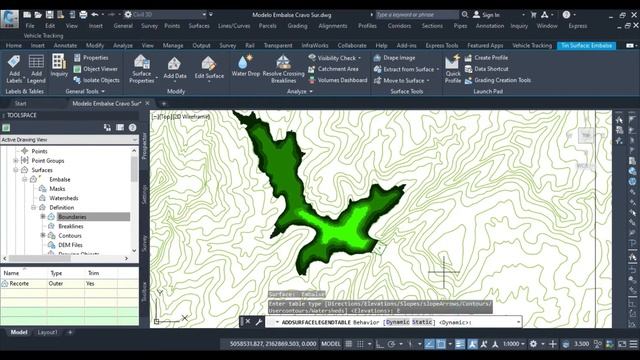The width and height of the screenshot is (640, 360).
Task: Open Surface Properties from the ribbon
Action: pos(142,69)
